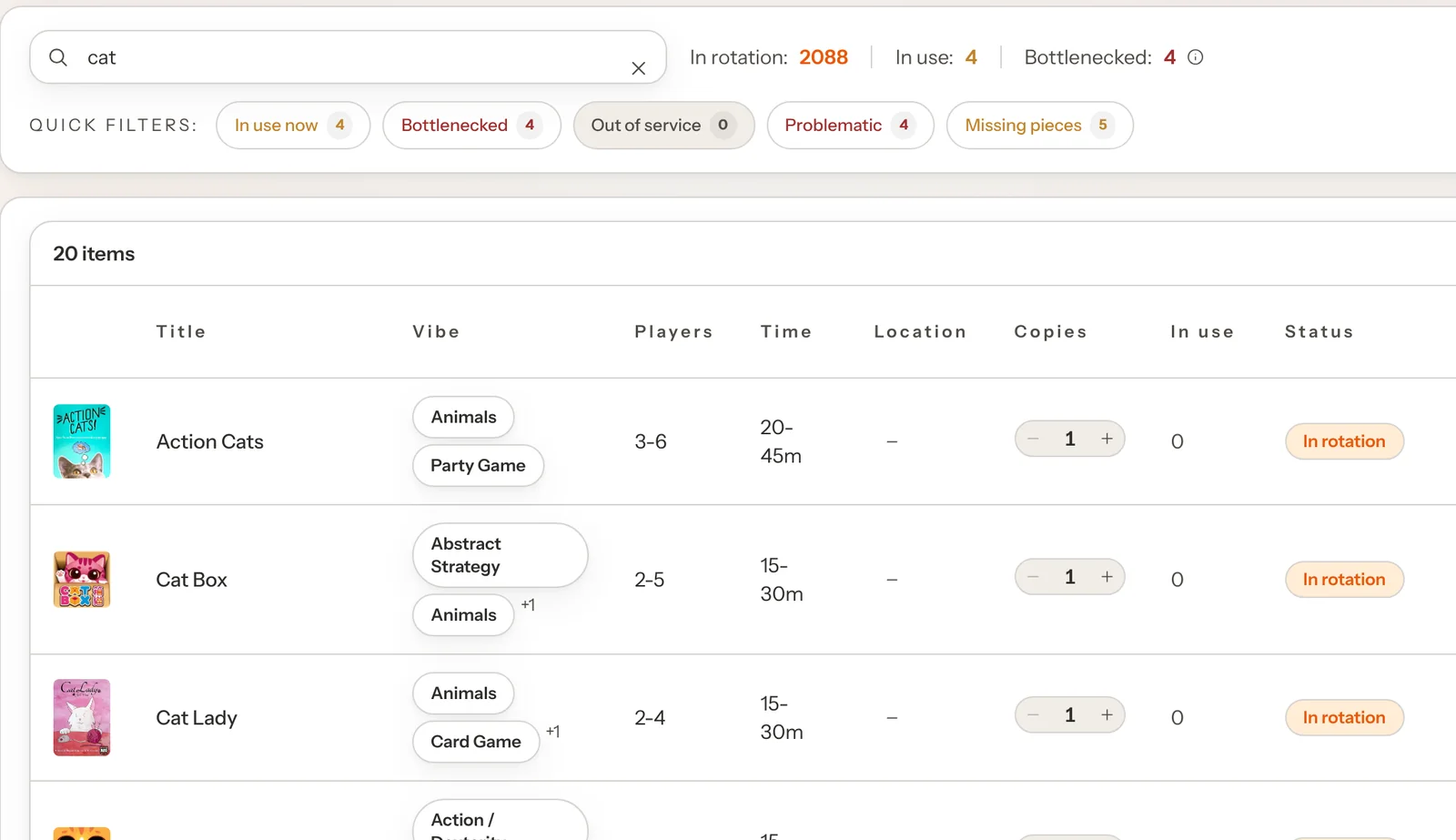Focus the search field containing 'cat'
Screen dimensions: 1456x840
click(x=348, y=57)
